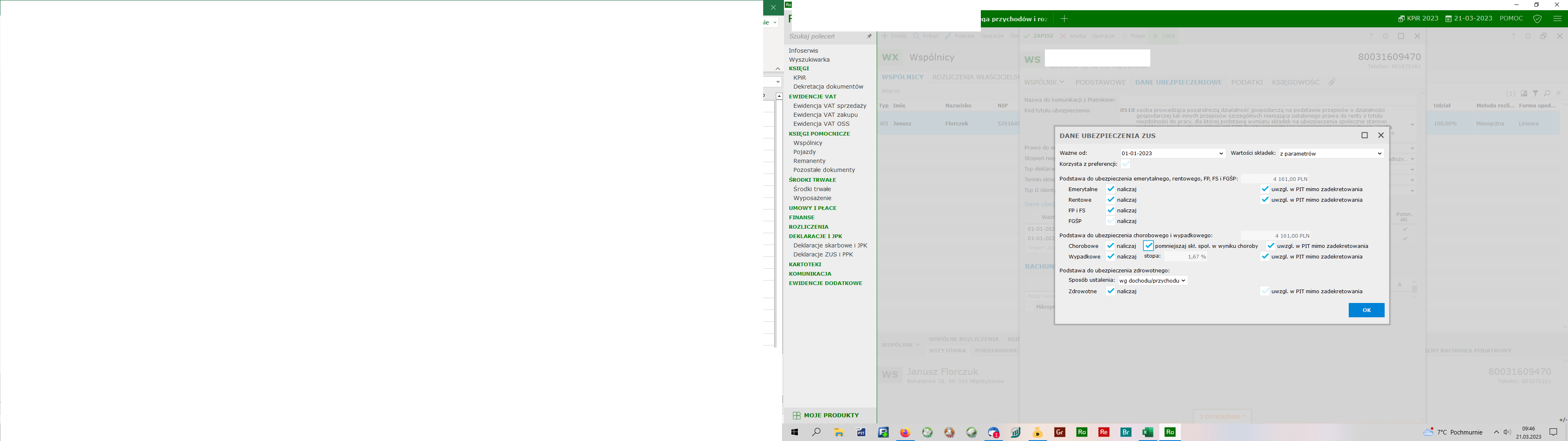1568x441 pixels.
Task: Open POMOC menu in header
Action: [x=1511, y=19]
